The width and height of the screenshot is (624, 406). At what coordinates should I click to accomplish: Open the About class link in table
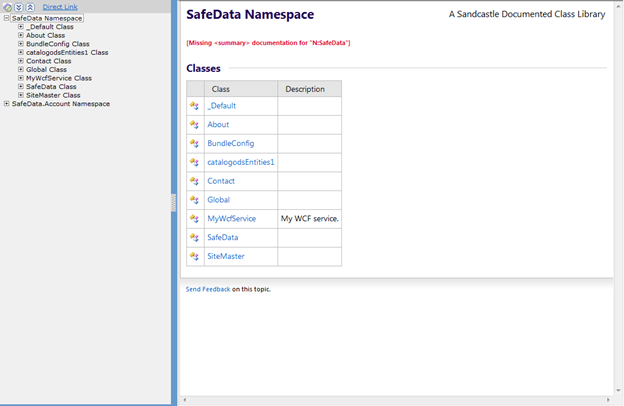click(218, 125)
